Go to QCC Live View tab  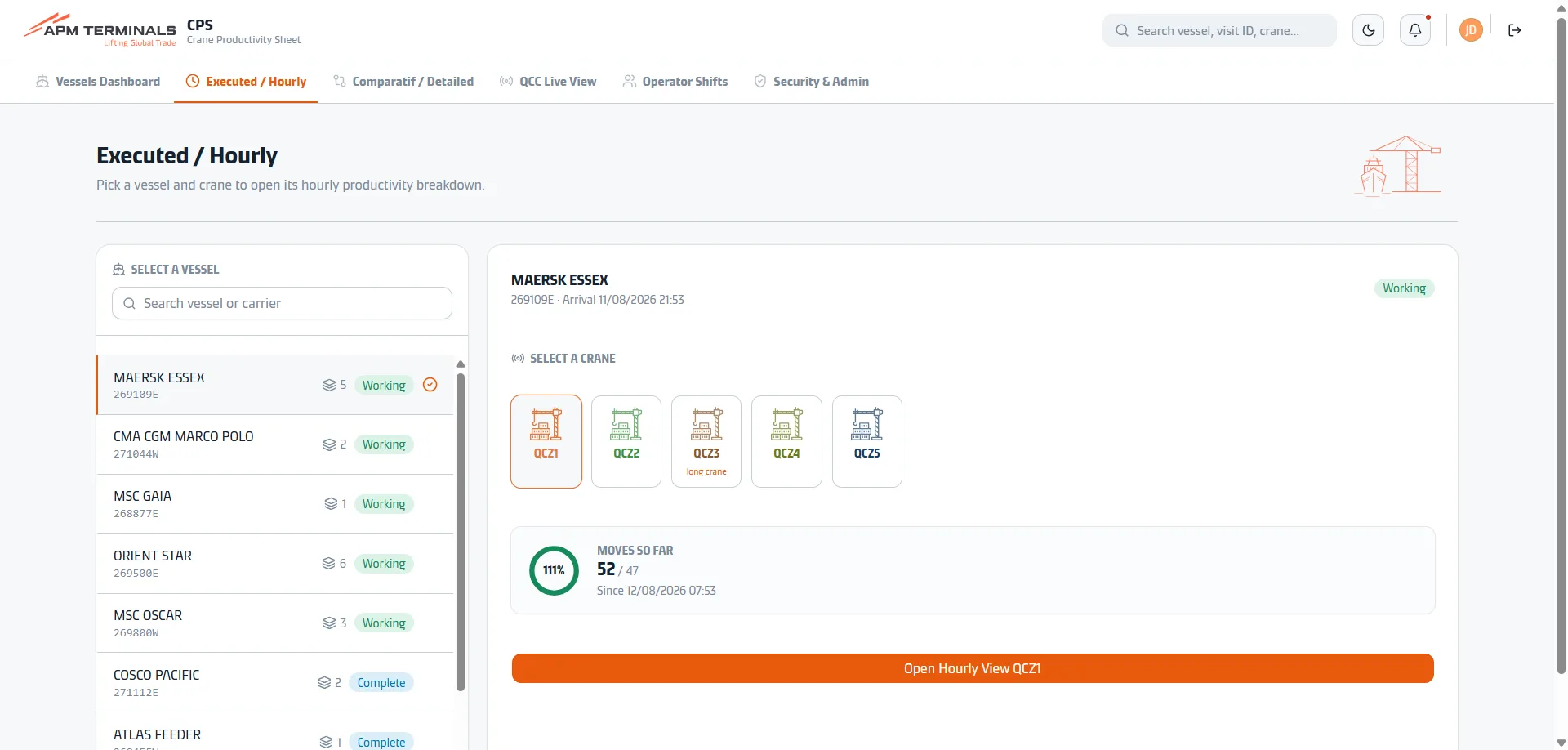(x=548, y=82)
